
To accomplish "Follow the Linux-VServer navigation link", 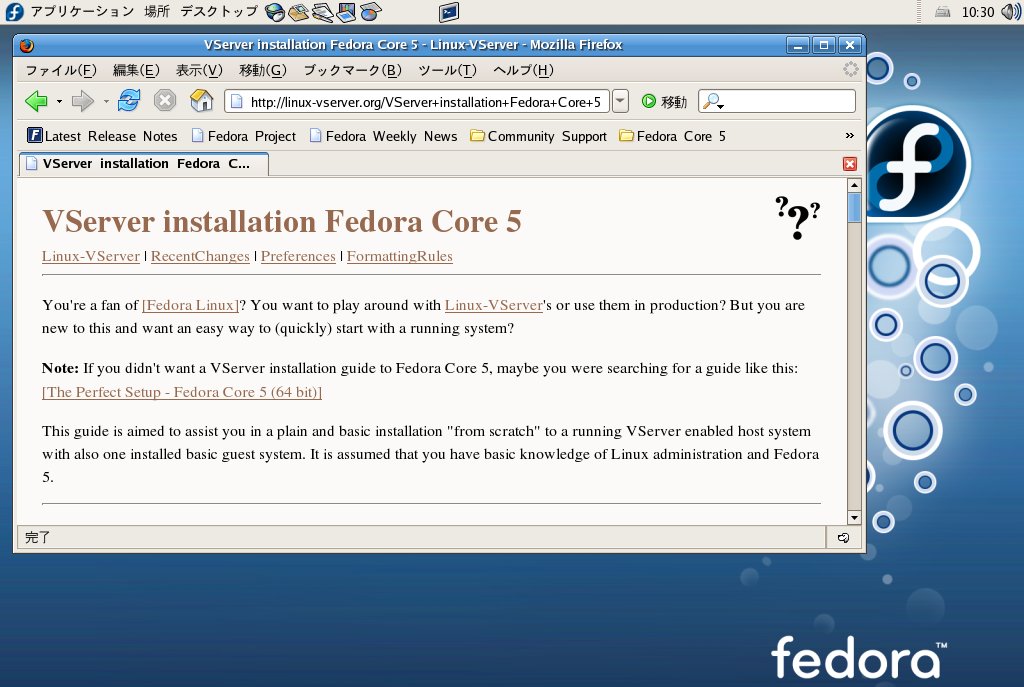I will click(91, 256).
